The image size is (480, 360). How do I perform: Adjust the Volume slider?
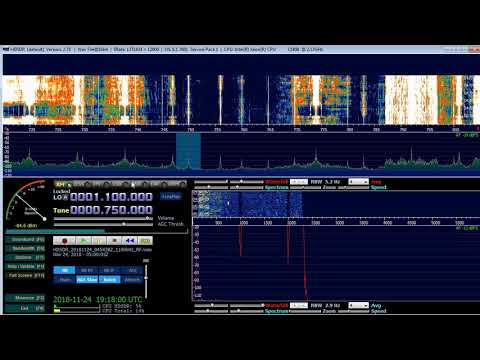[103, 219]
